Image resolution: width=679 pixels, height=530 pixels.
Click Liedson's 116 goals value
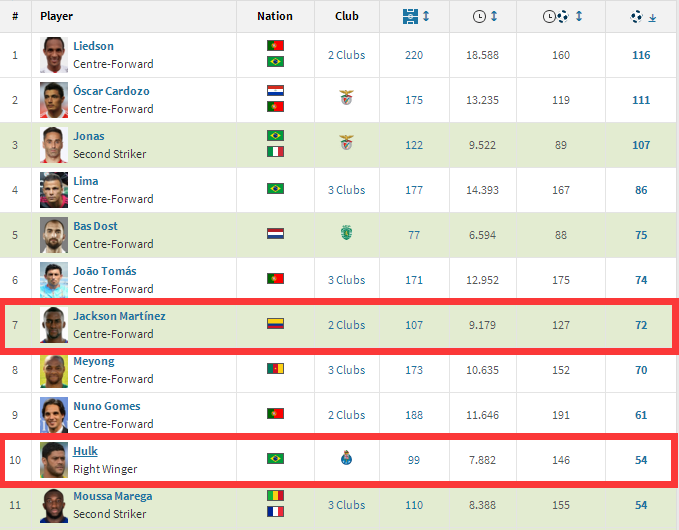641,54
